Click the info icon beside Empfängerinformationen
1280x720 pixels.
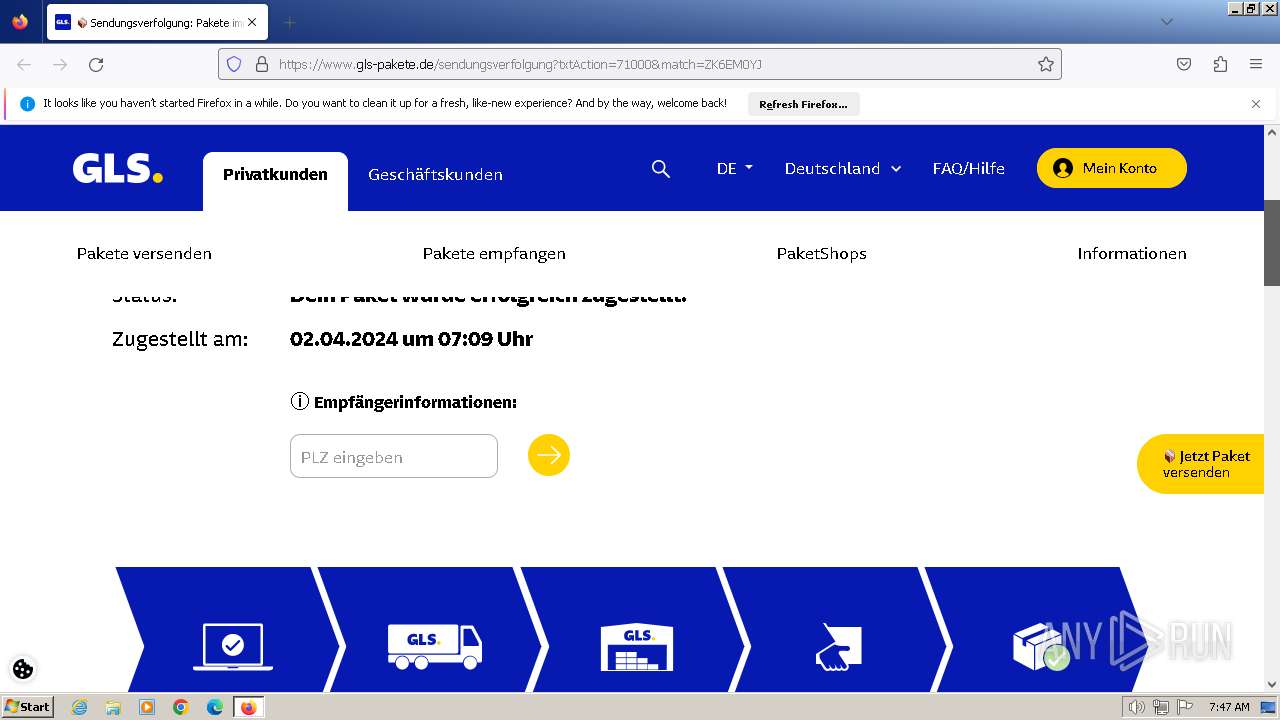299,401
